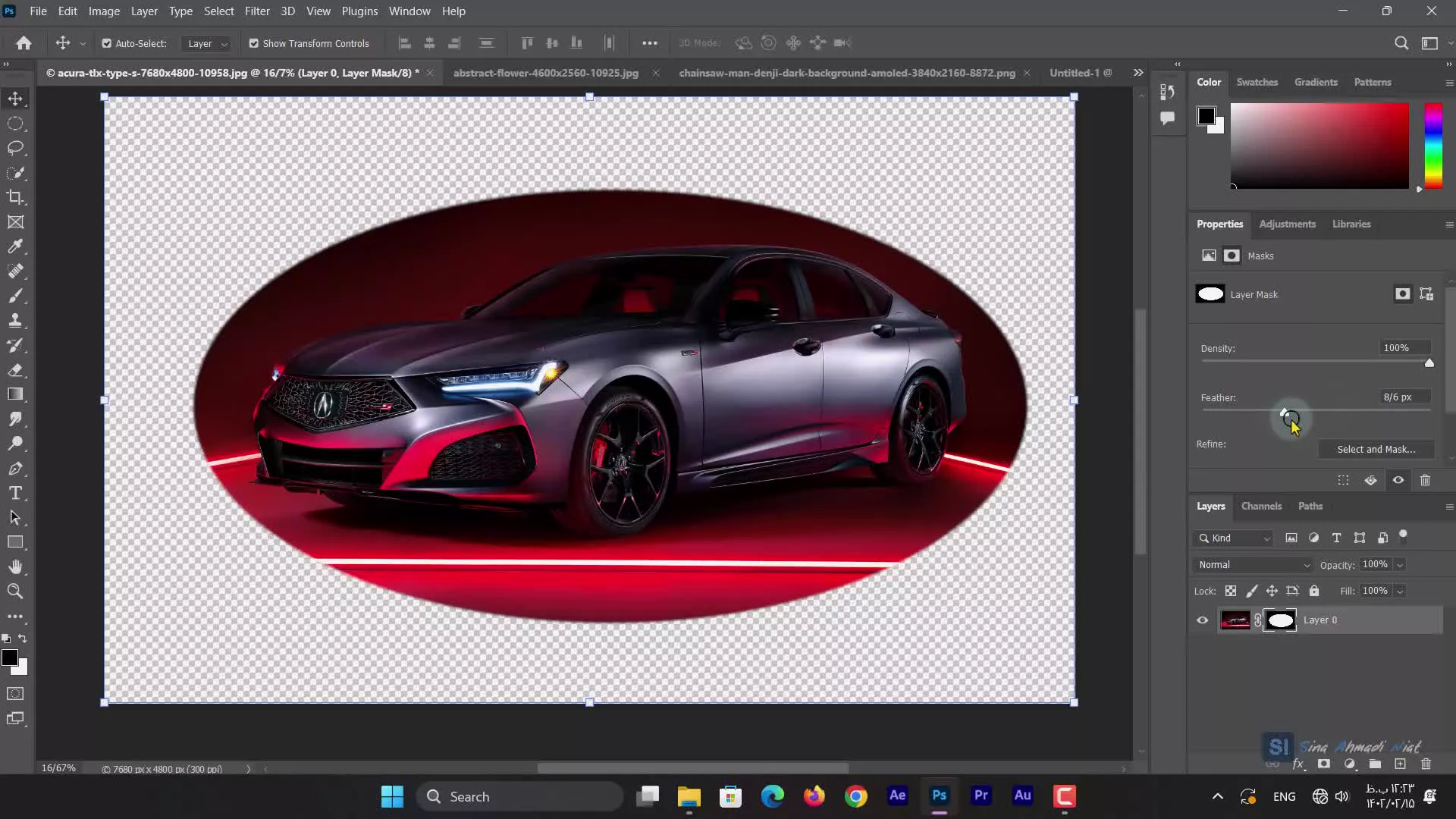
Task: Select the Elliptical Marquee tool
Action: point(15,124)
